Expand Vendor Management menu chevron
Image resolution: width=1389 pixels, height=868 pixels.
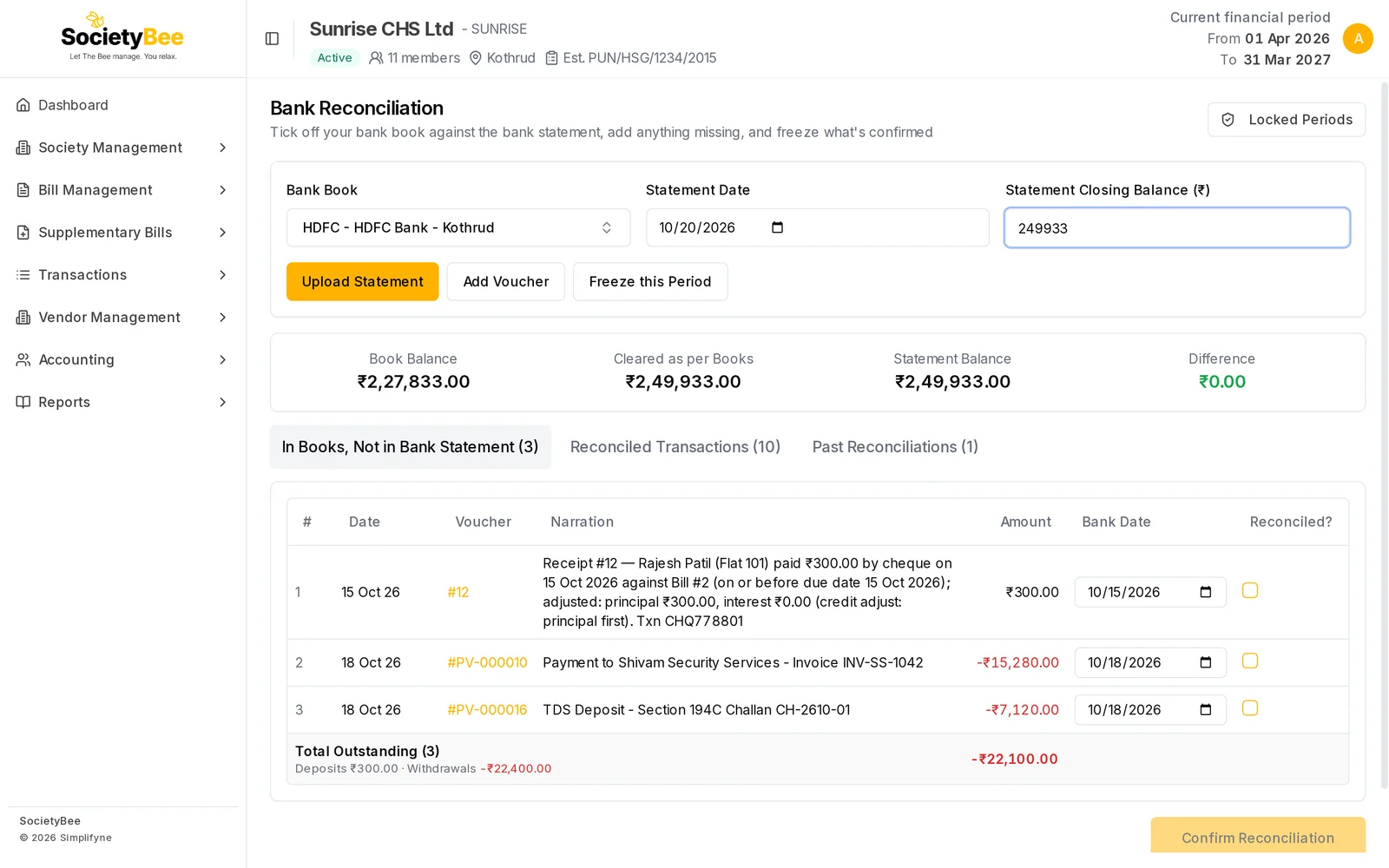coord(222,318)
